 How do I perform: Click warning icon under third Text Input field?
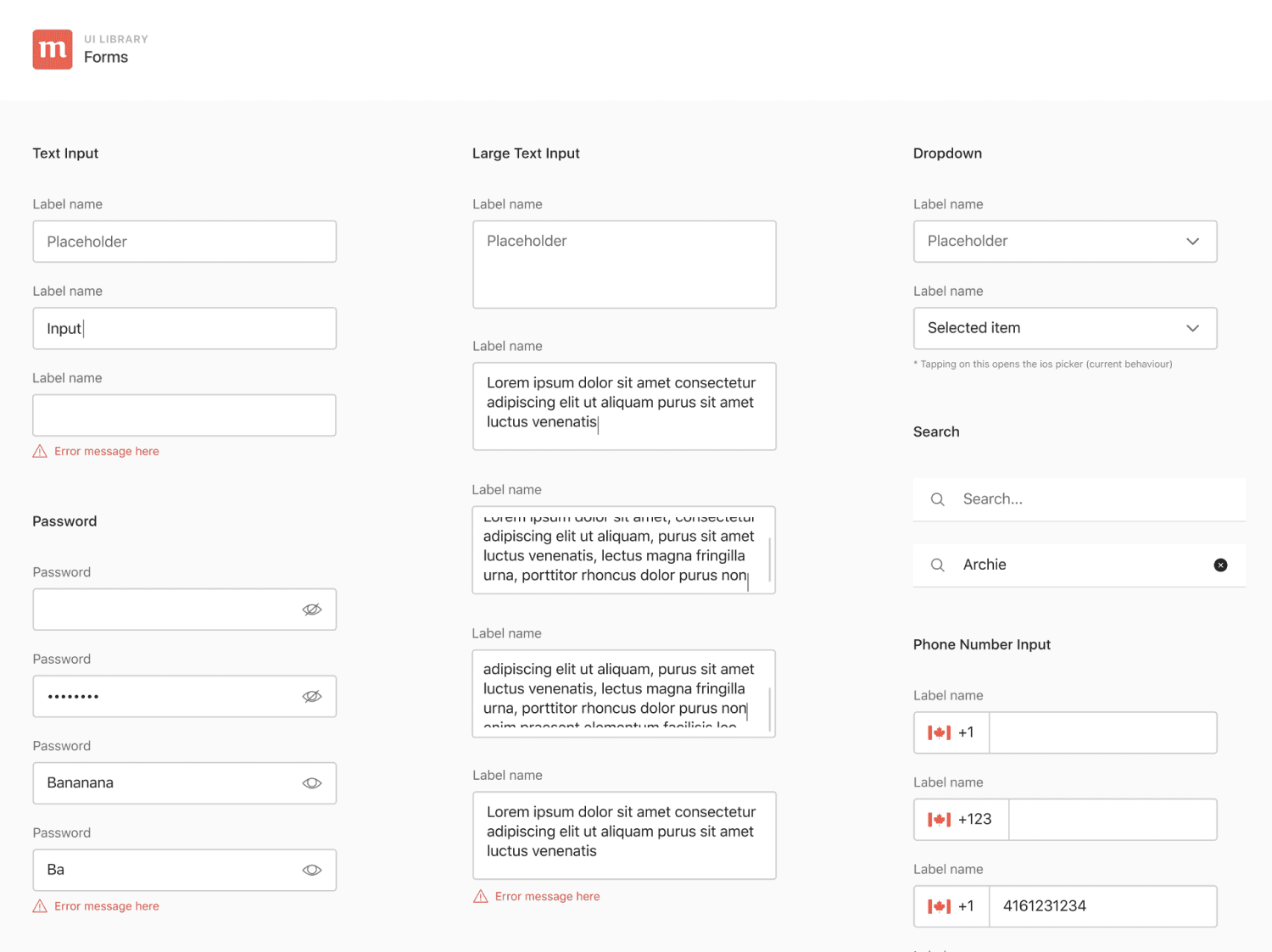[40, 451]
